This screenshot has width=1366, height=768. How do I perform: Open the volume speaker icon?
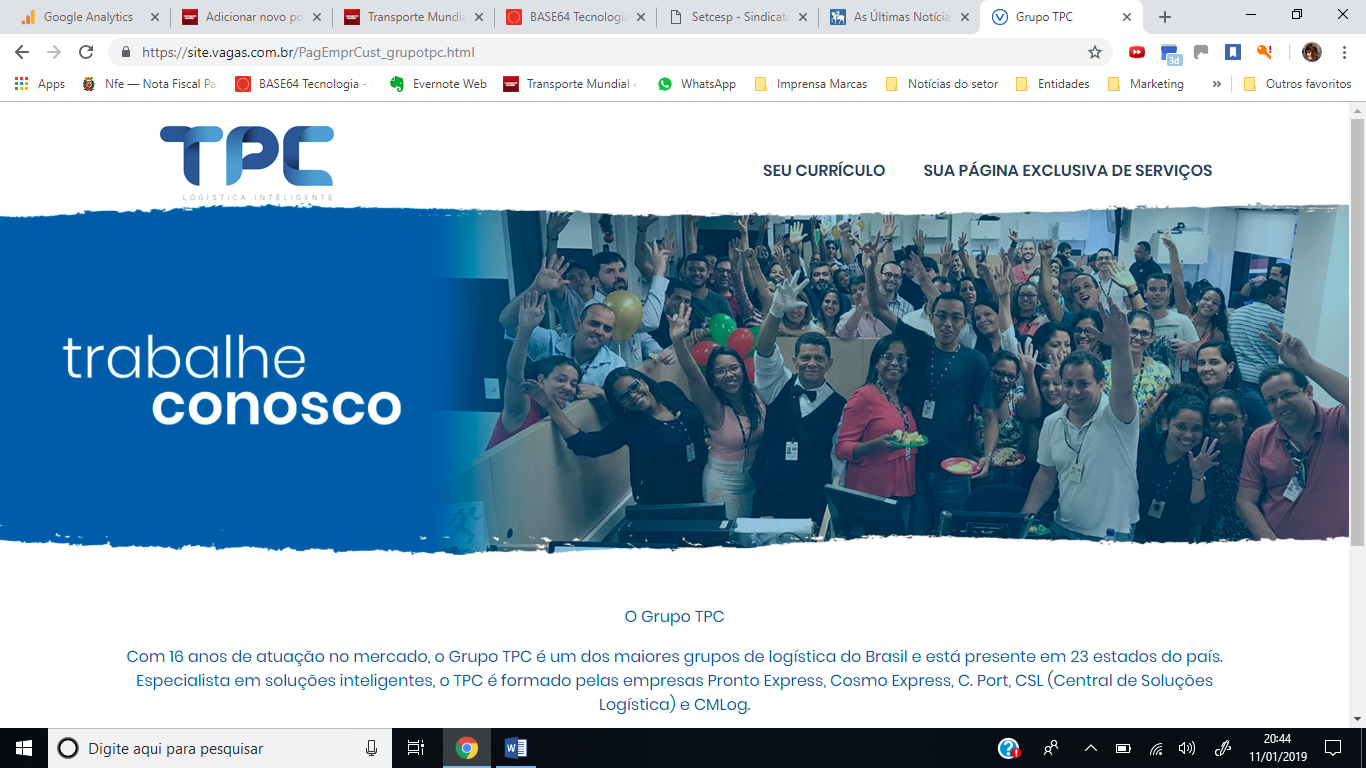1187,748
